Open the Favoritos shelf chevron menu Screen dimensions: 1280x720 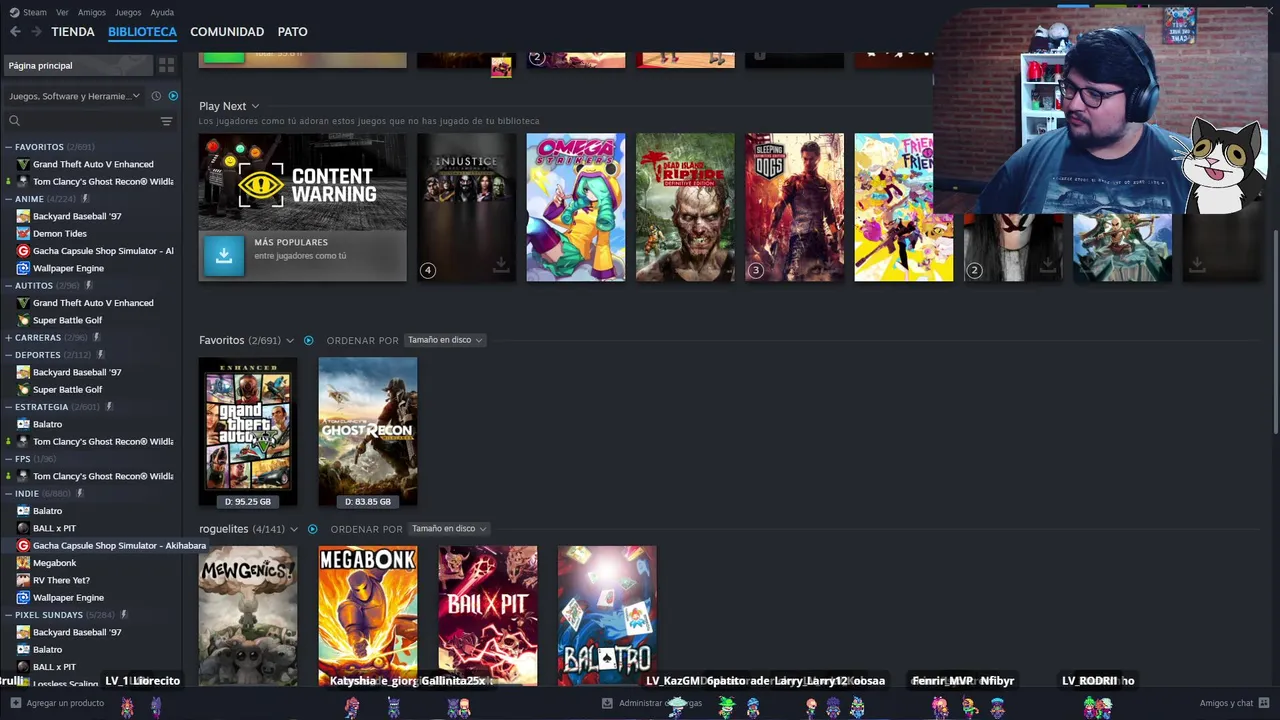[x=290, y=341]
